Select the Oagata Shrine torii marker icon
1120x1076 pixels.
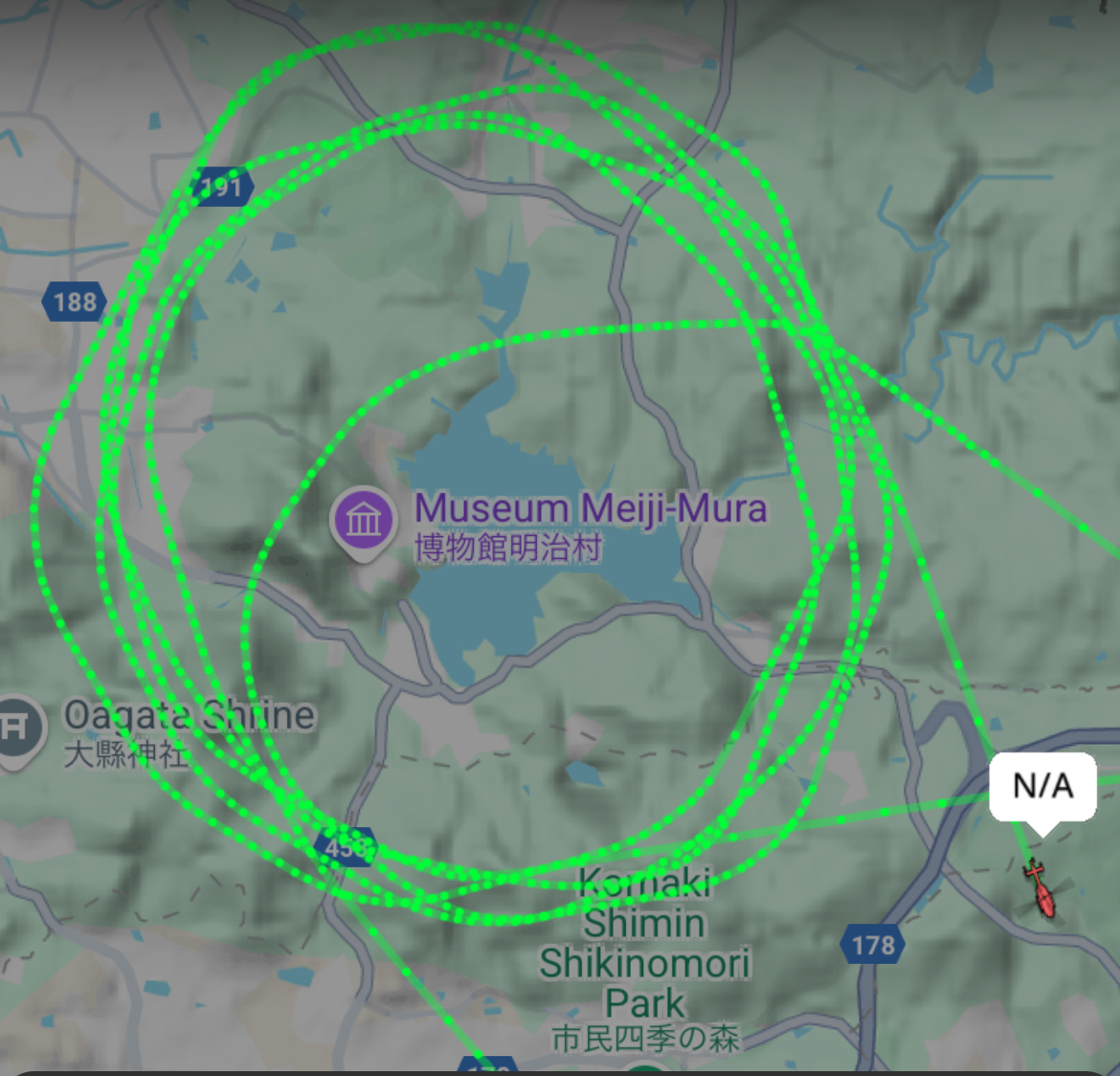[17, 730]
